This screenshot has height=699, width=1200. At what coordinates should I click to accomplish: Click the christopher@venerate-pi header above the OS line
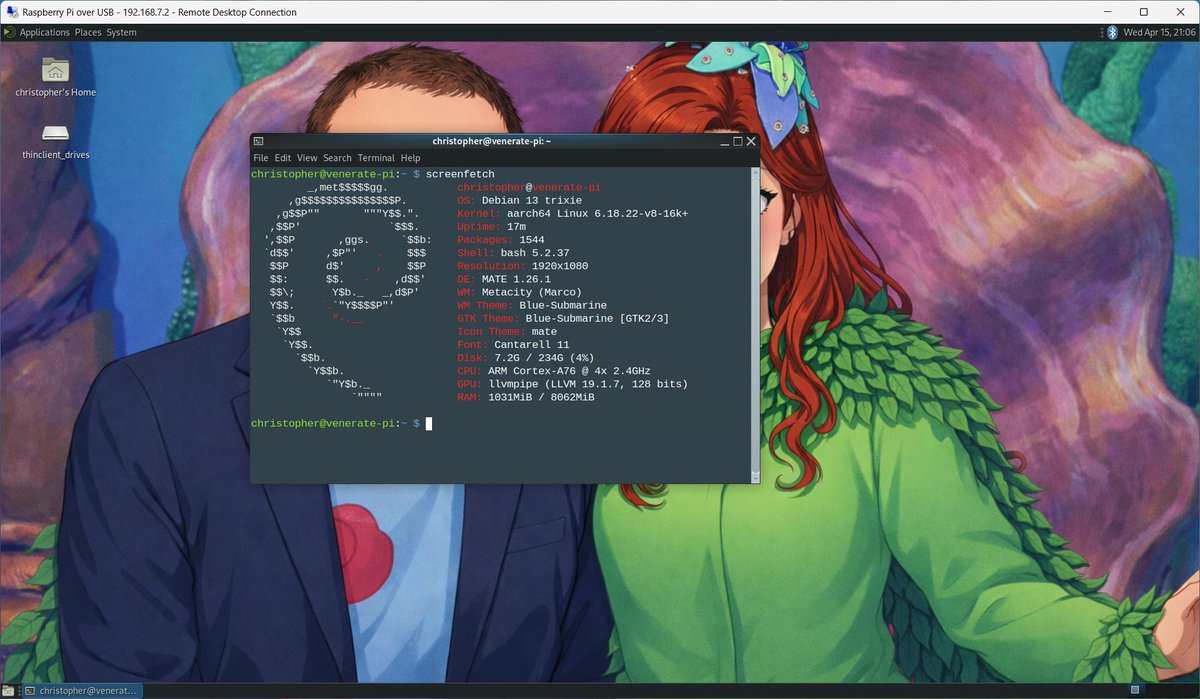pos(529,187)
